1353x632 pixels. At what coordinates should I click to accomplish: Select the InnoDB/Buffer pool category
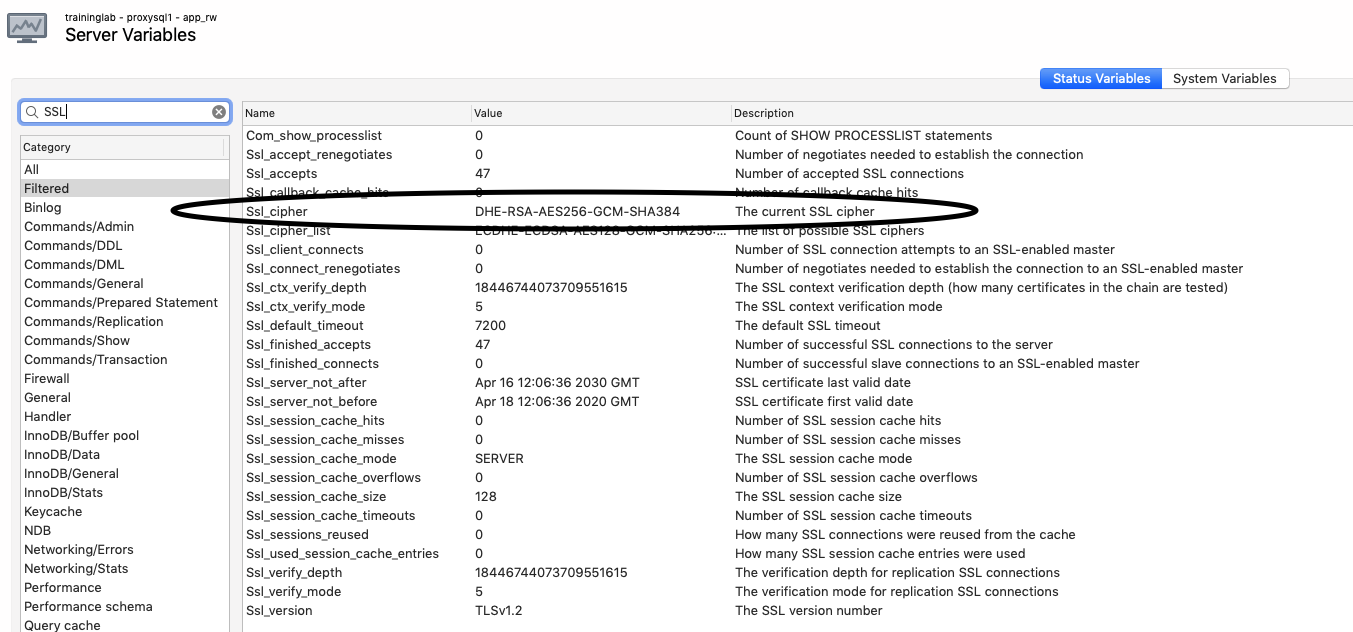[x=81, y=435]
